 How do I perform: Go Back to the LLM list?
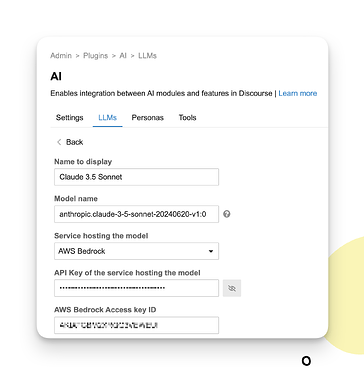coord(70,142)
